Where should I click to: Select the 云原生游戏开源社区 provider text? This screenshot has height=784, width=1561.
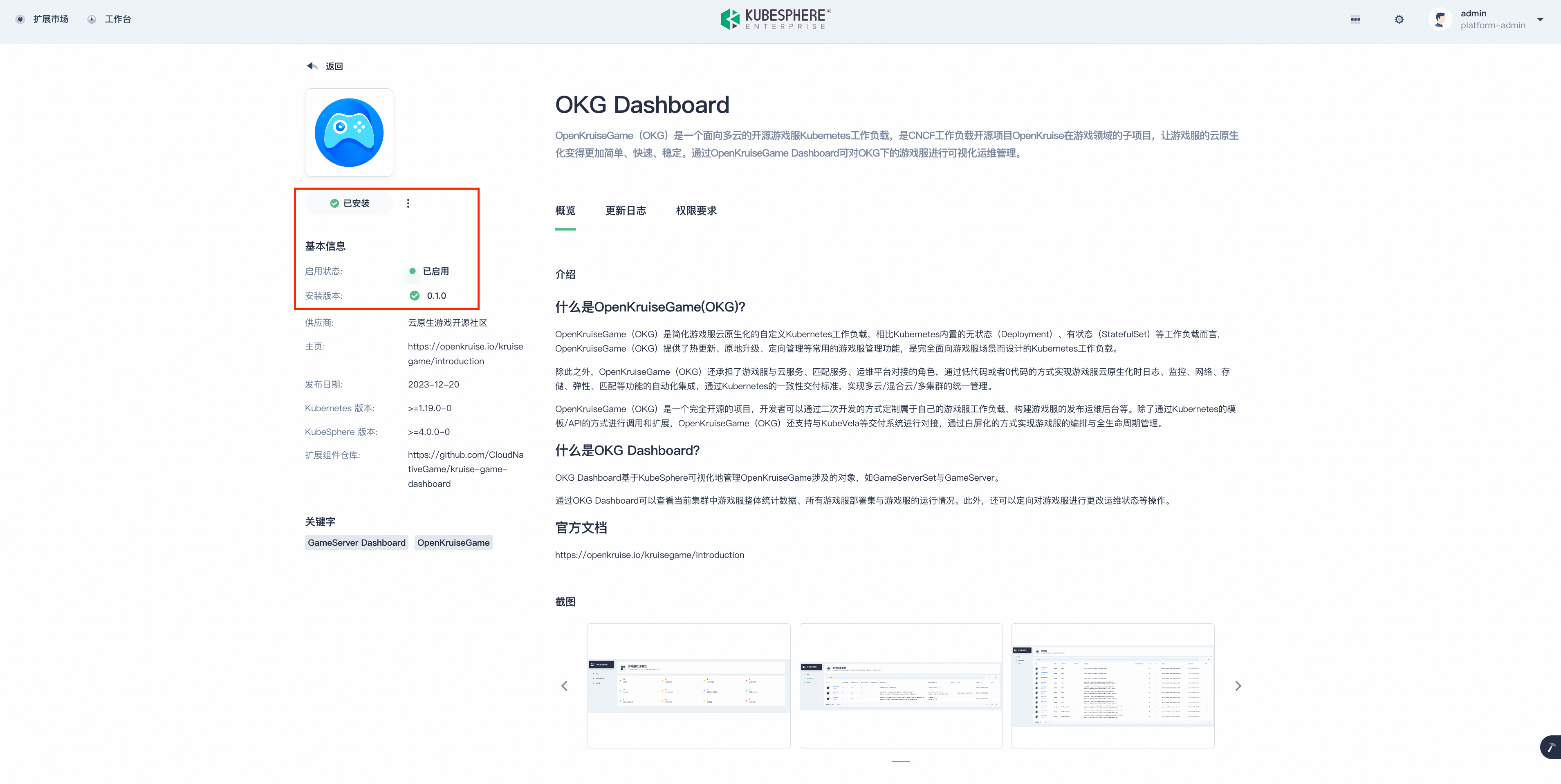(x=447, y=323)
